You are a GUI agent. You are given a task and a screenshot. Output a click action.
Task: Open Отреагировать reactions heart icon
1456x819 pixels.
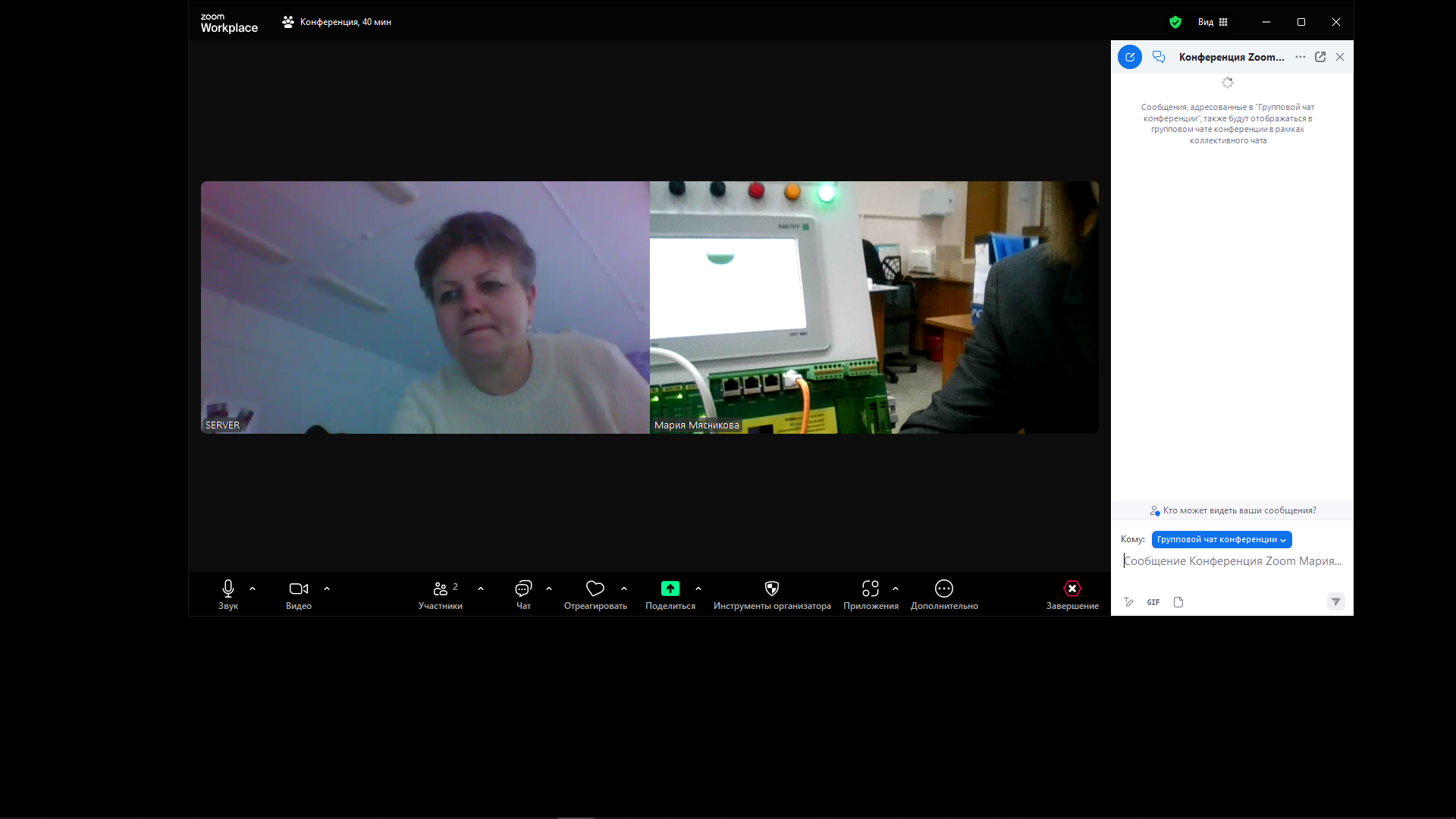[x=595, y=588]
